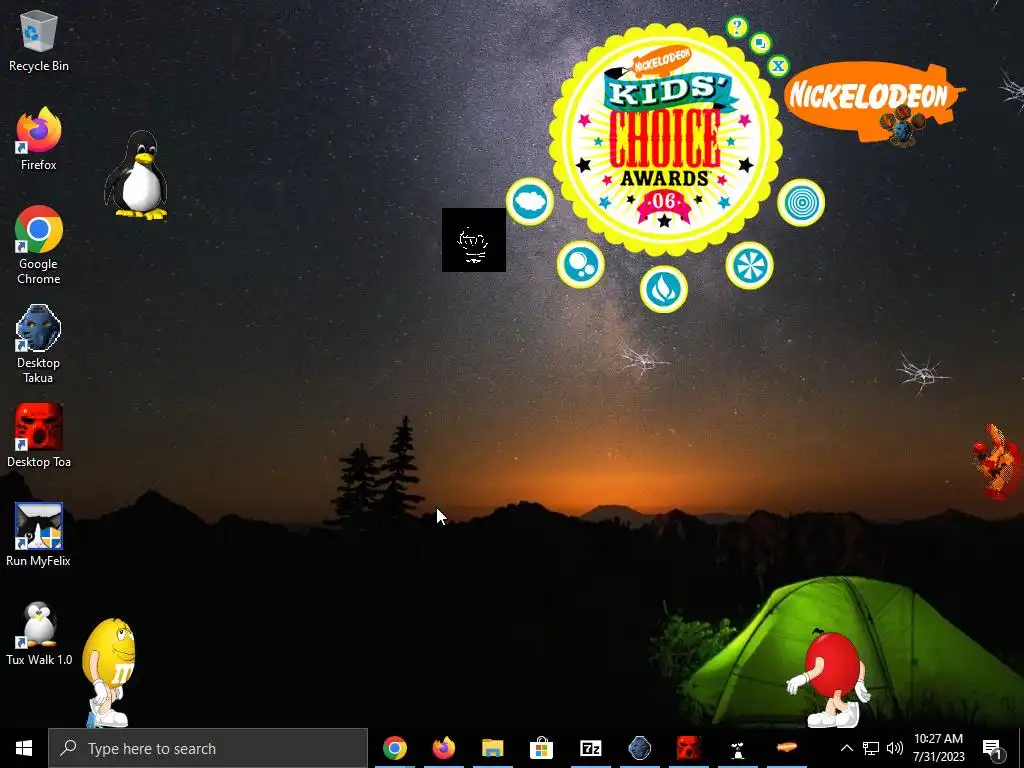Switch to Desktop Takua in the taskbar
This screenshot has width=1024, height=768.
pos(639,748)
